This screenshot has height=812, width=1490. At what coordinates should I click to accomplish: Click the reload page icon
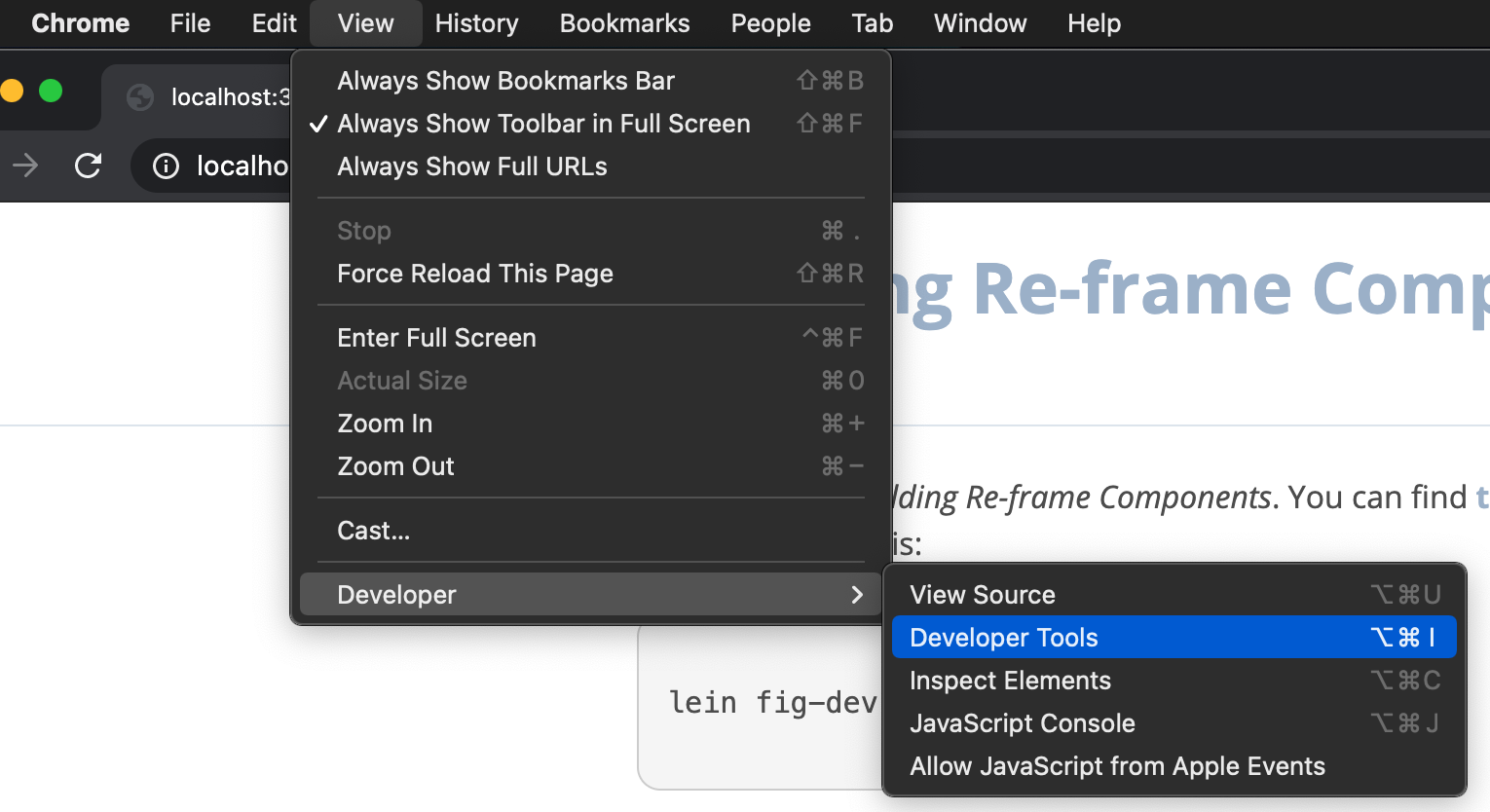pyautogui.click(x=88, y=166)
